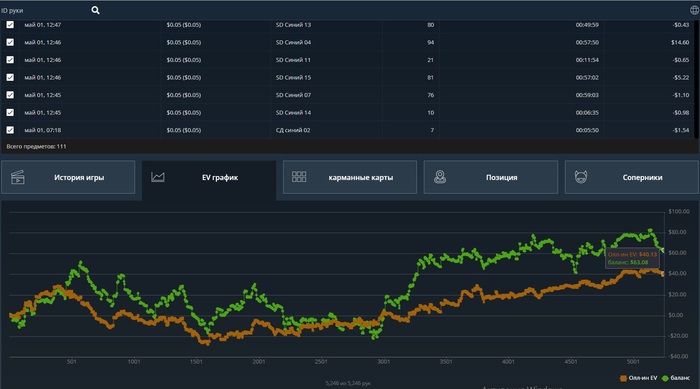Click the ID руки search field

coord(45,10)
